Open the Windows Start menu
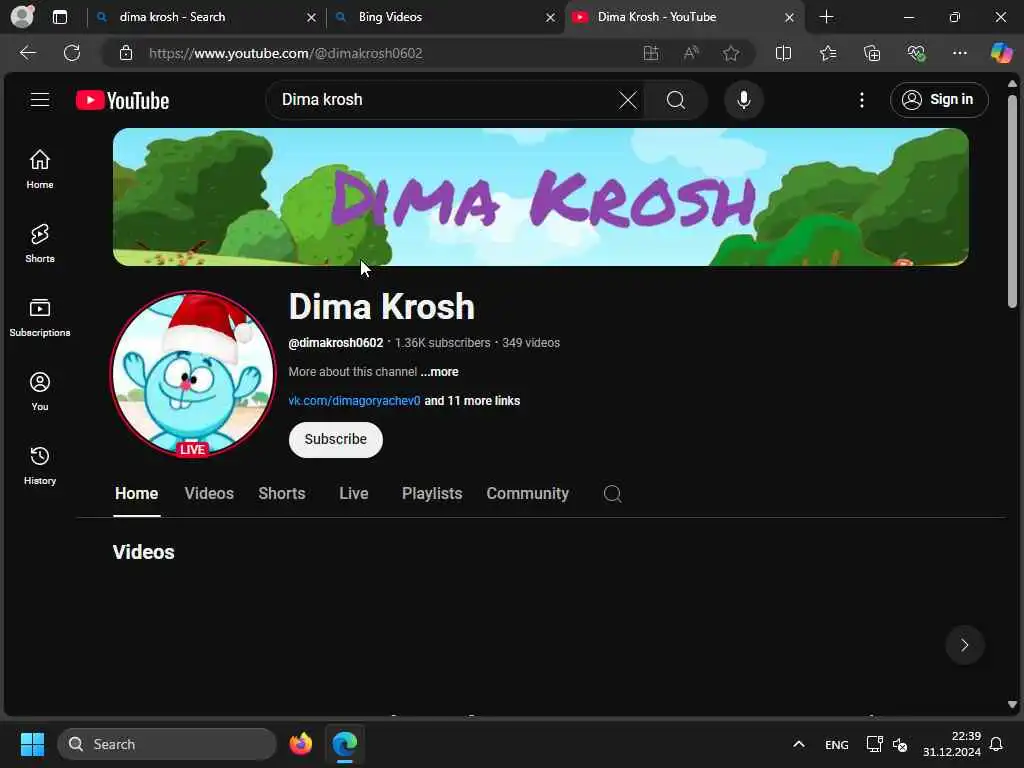The image size is (1024, 768). point(32,744)
